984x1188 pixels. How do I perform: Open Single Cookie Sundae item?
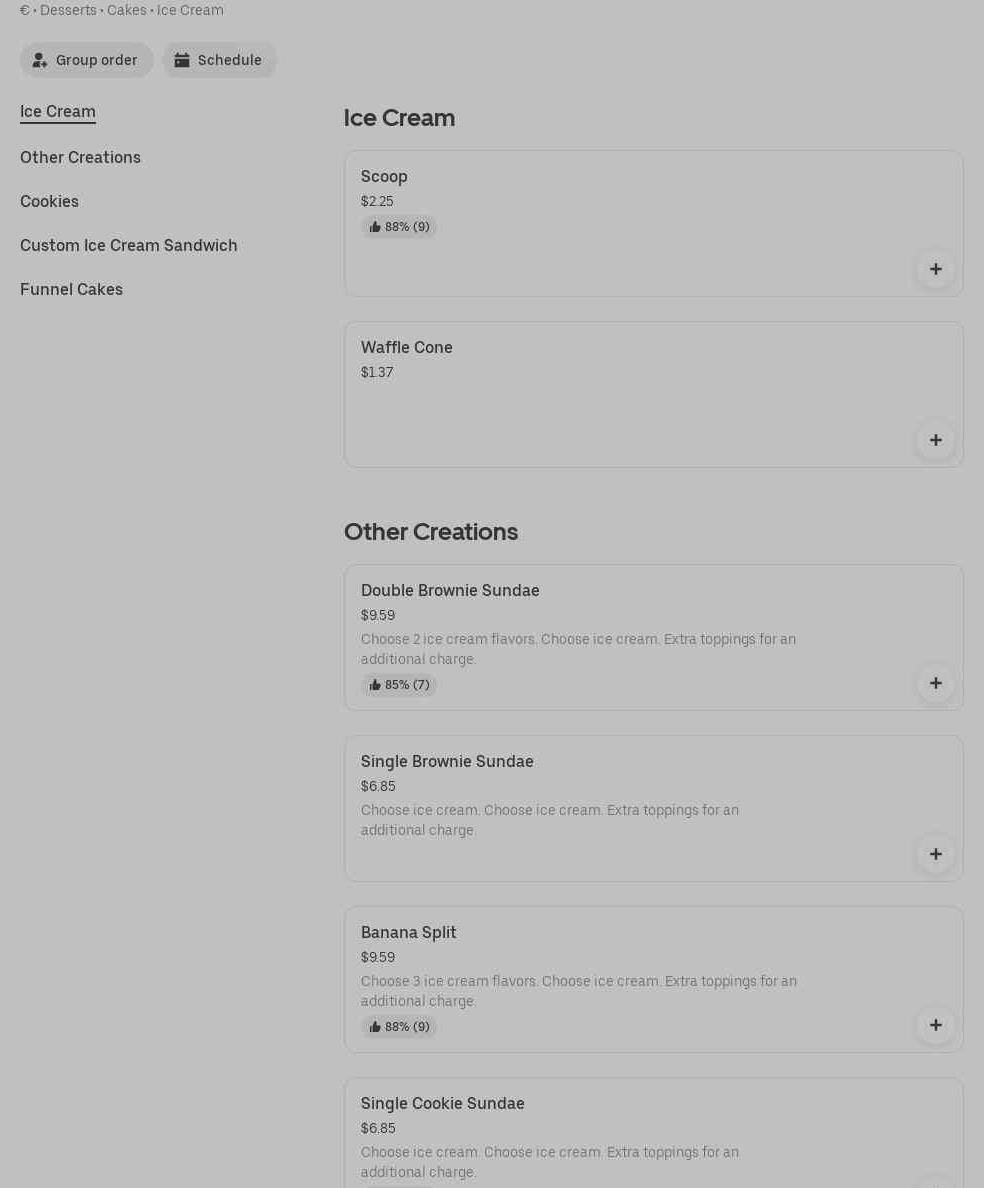pos(442,1103)
